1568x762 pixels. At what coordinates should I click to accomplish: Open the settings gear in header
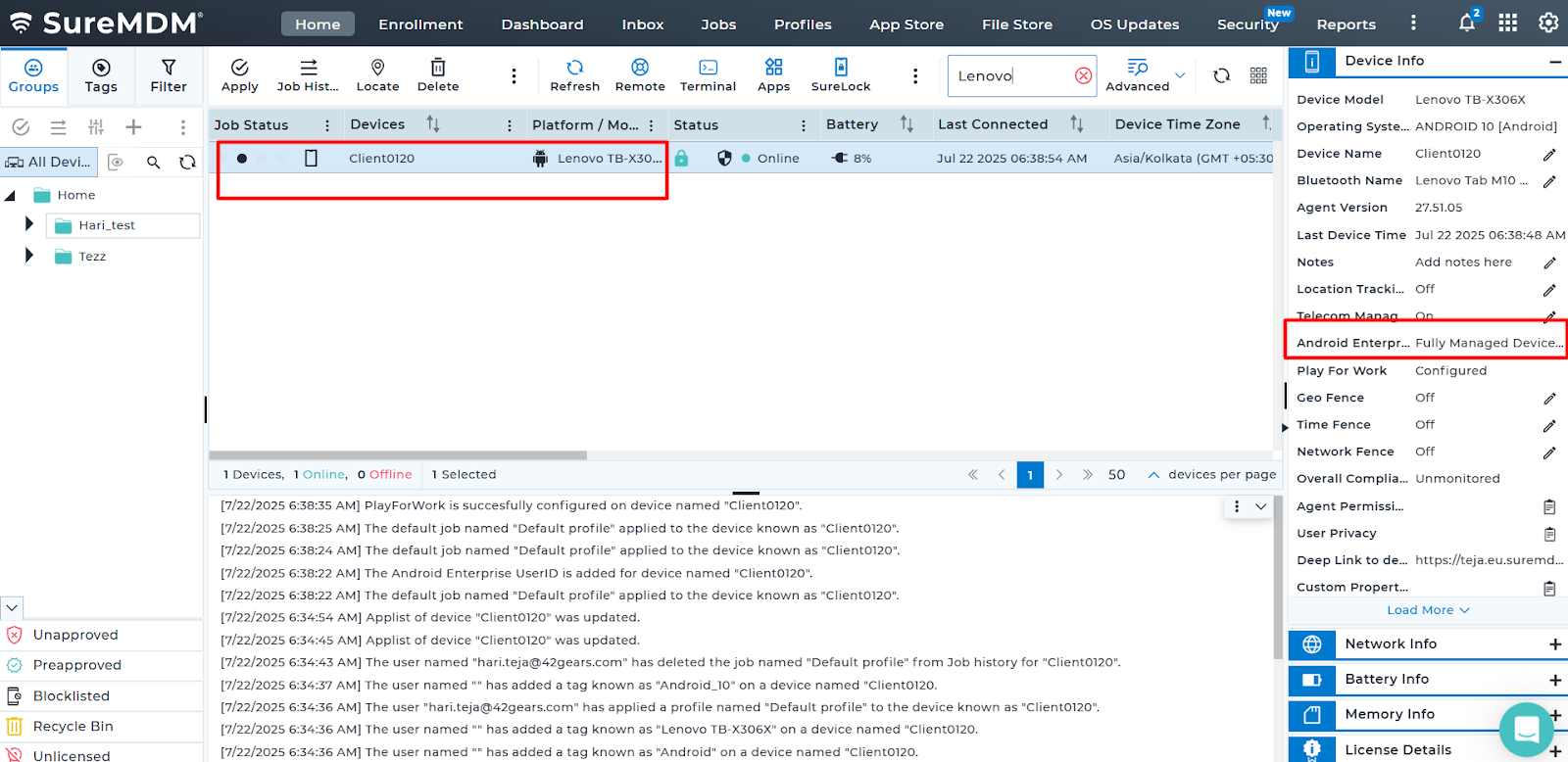pyautogui.click(x=1548, y=23)
